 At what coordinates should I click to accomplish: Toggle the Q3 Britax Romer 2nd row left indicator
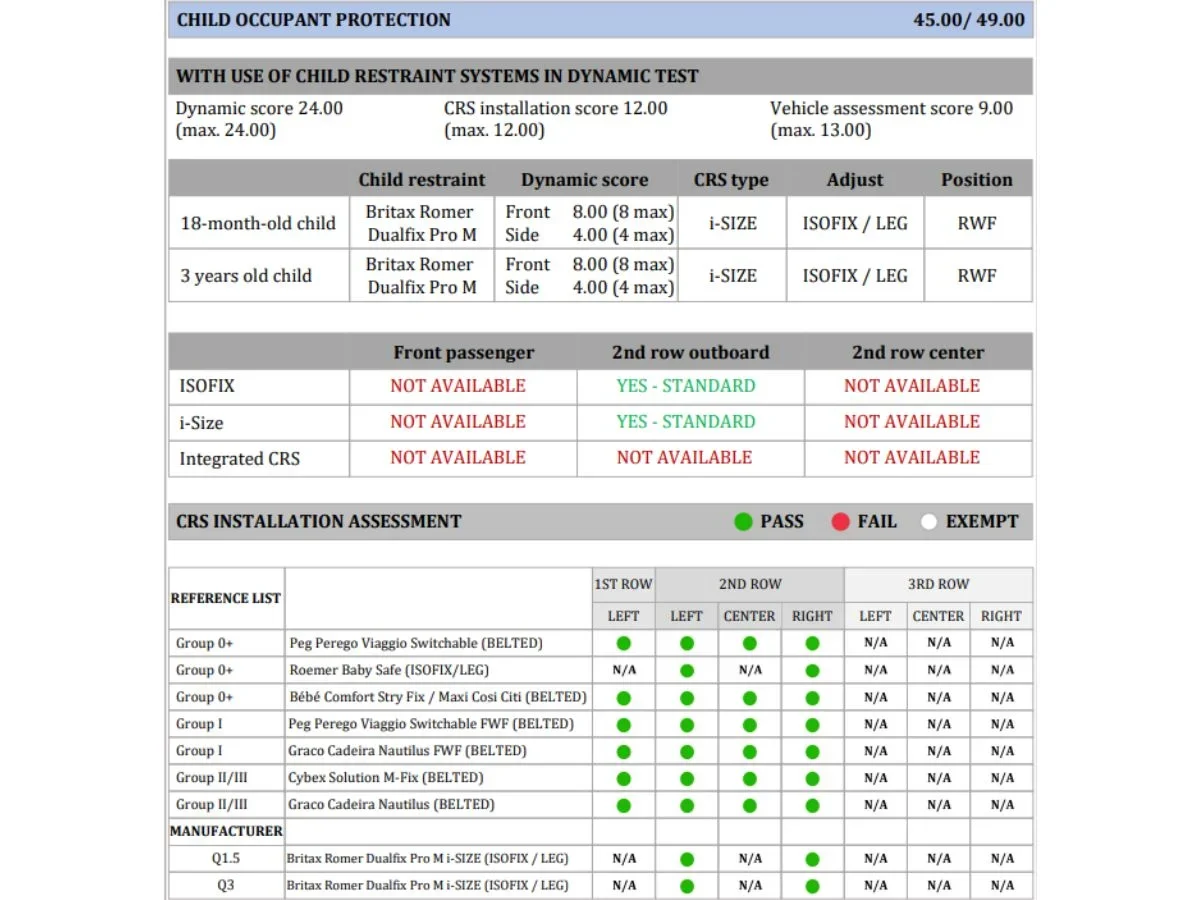(686, 885)
